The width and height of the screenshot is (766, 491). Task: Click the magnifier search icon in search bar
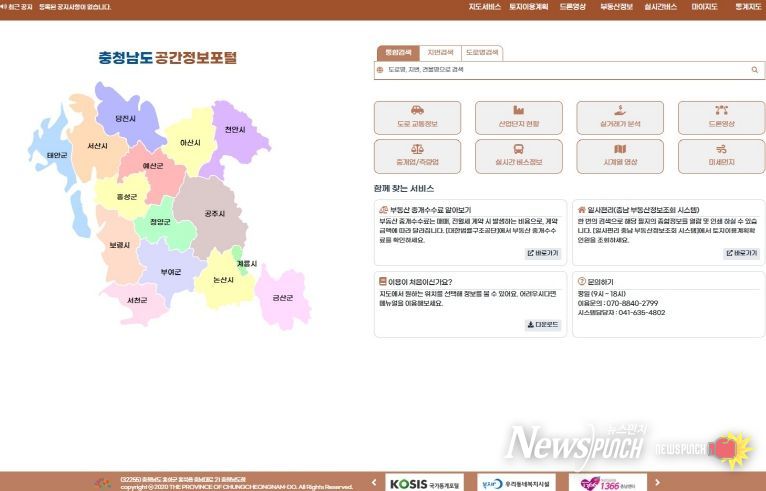pos(755,70)
